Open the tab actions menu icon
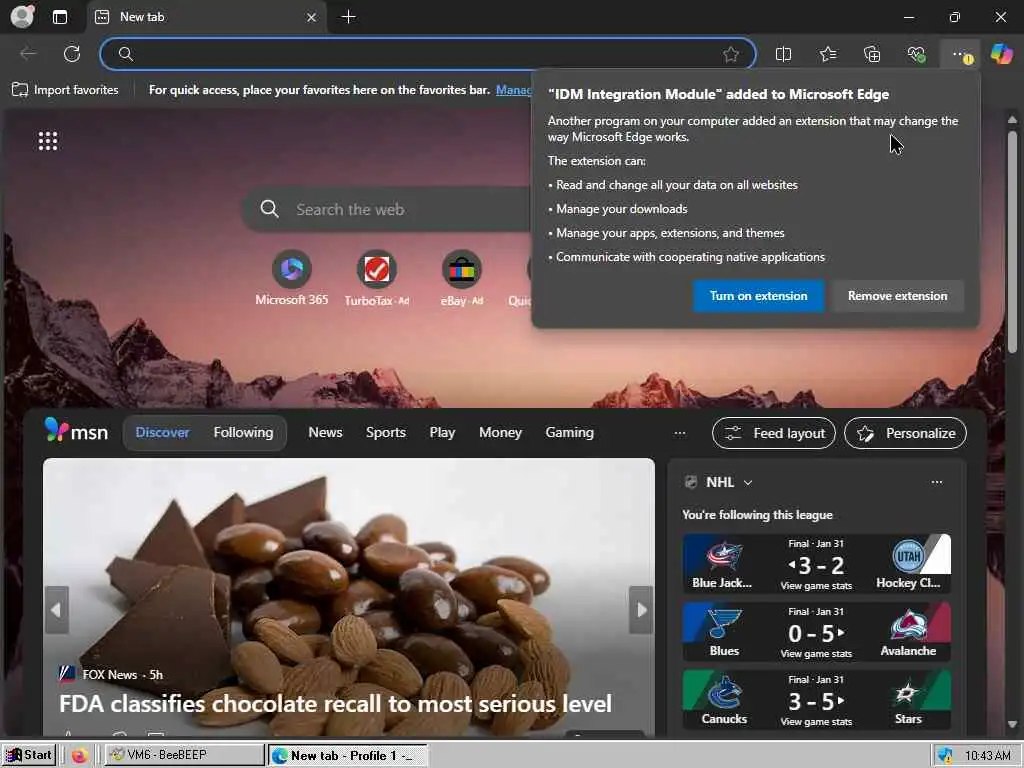The image size is (1024, 768). (x=60, y=17)
